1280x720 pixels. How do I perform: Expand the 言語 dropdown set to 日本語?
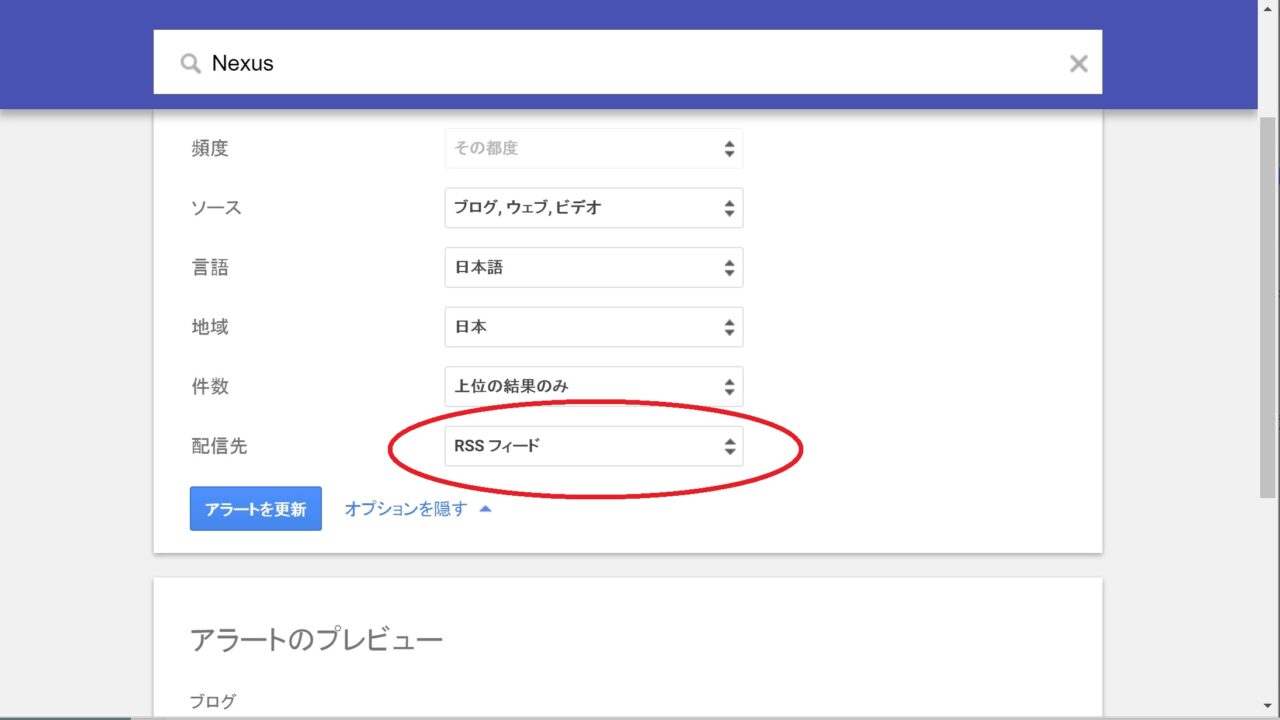593,268
